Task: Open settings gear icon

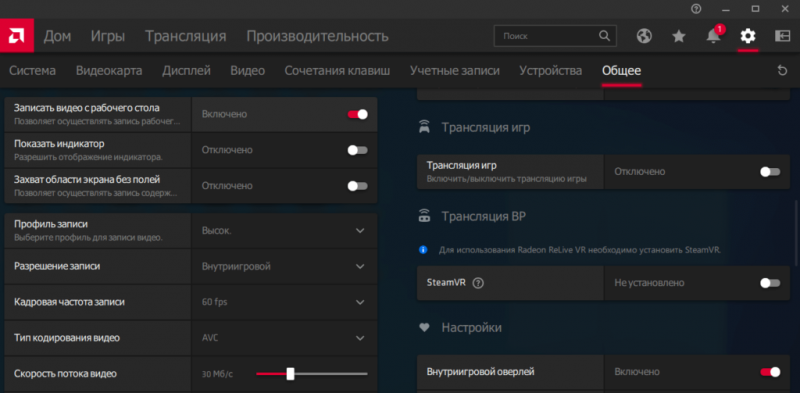Action: [748, 36]
